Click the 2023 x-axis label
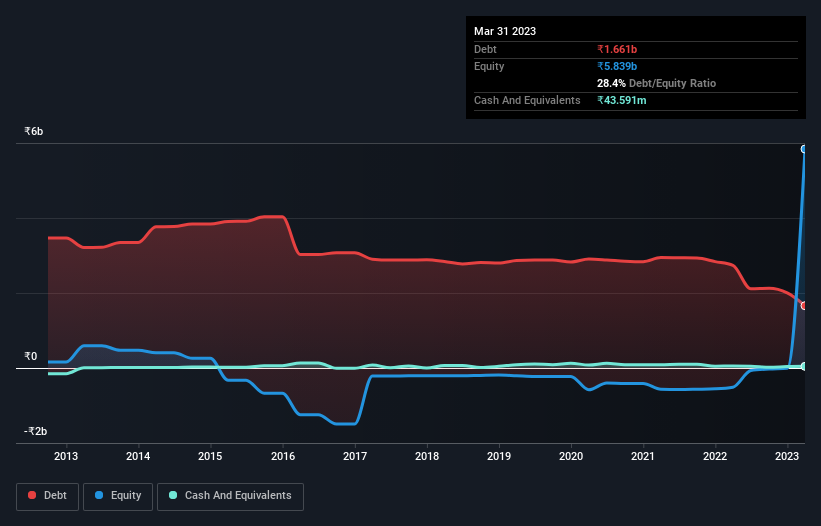Viewport: 821px width, 526px height. tap(787, 456)
